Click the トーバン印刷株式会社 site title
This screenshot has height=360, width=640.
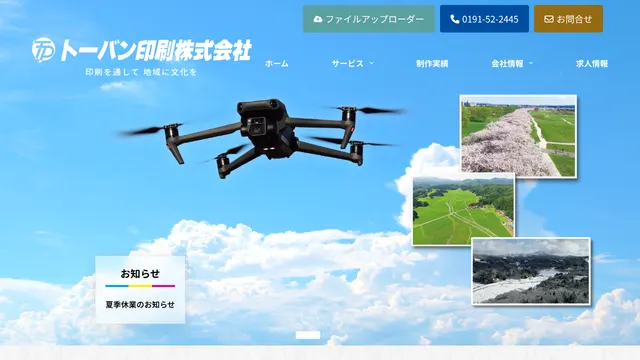point(156,50)
